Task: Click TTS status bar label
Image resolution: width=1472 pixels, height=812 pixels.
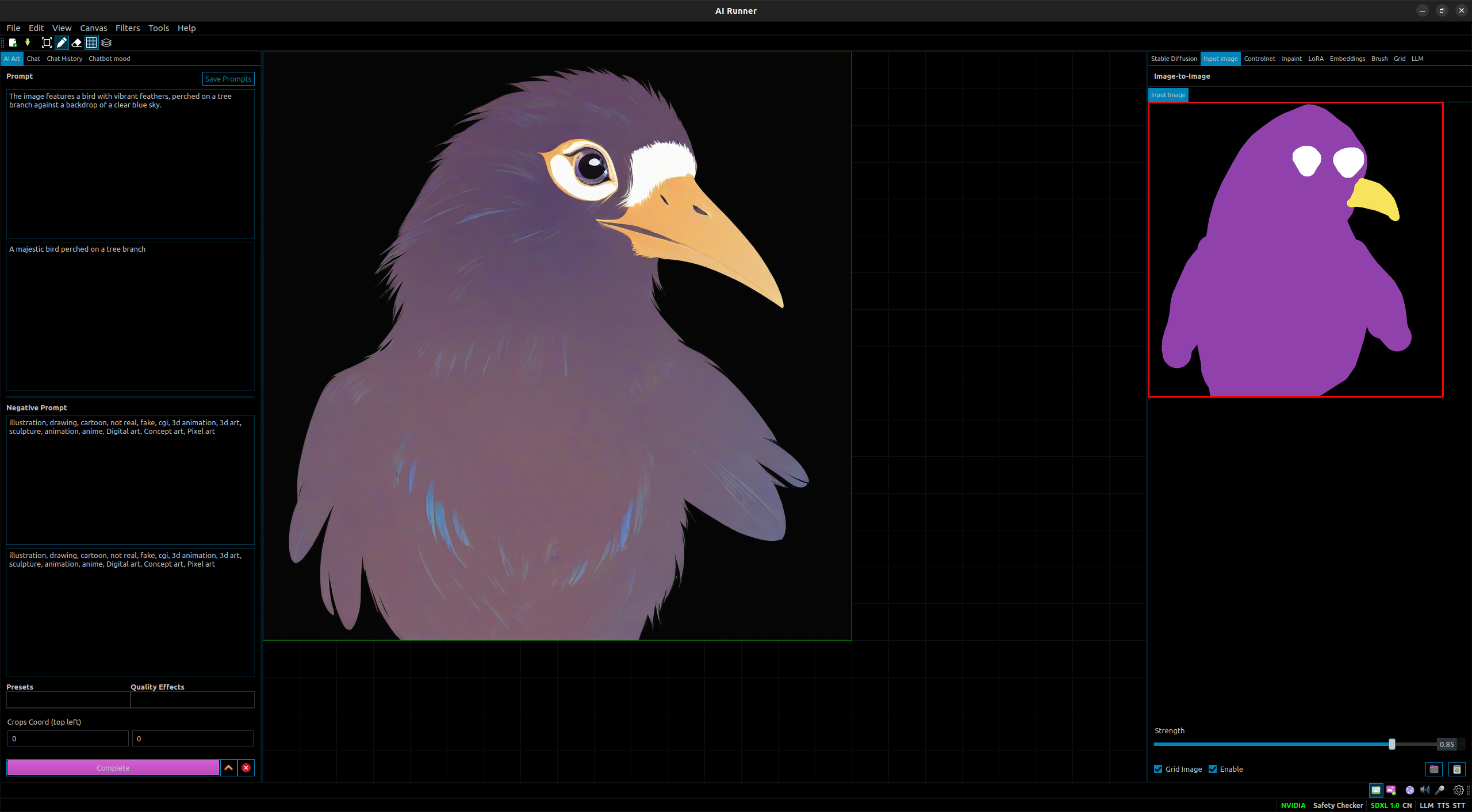Action: [1443, 805]
